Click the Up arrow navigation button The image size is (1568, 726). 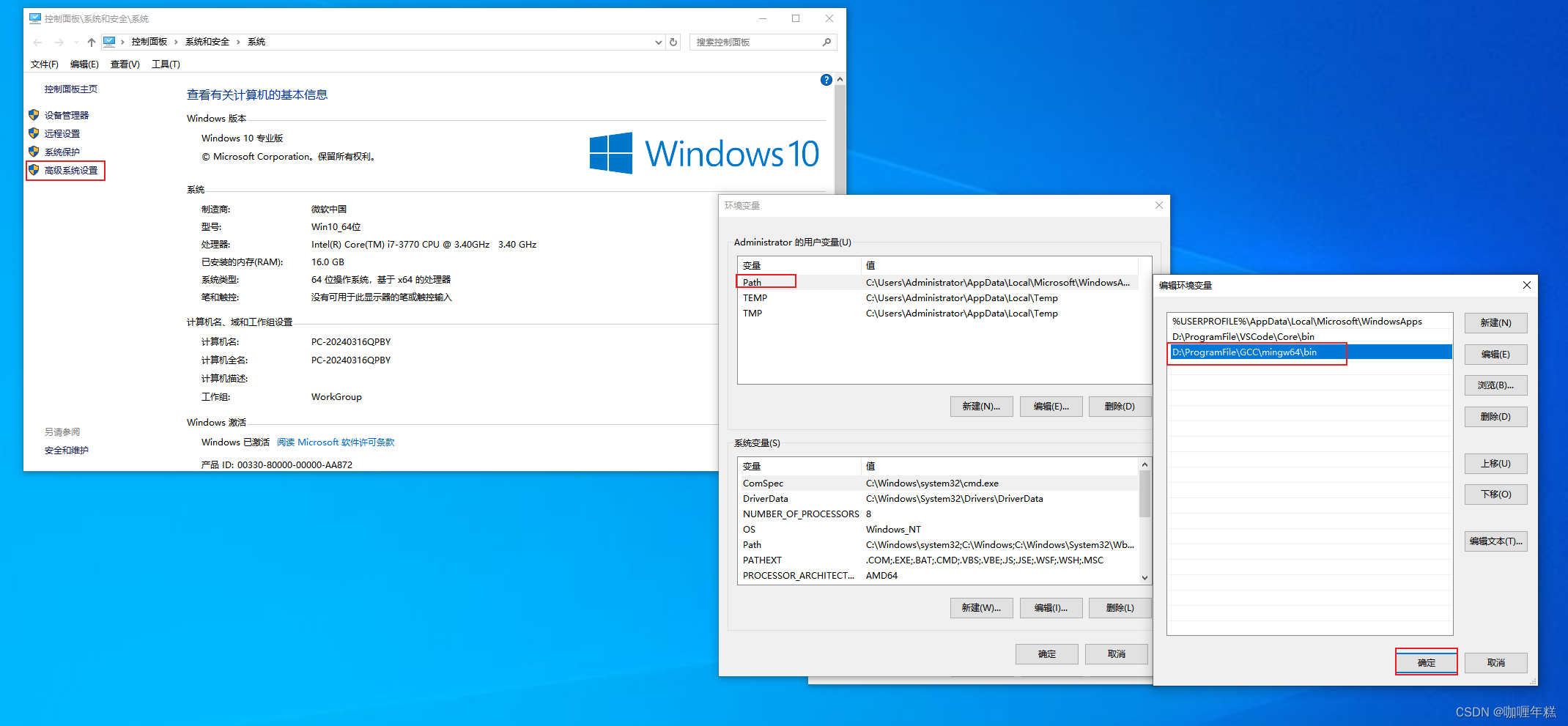coord(92,42)
